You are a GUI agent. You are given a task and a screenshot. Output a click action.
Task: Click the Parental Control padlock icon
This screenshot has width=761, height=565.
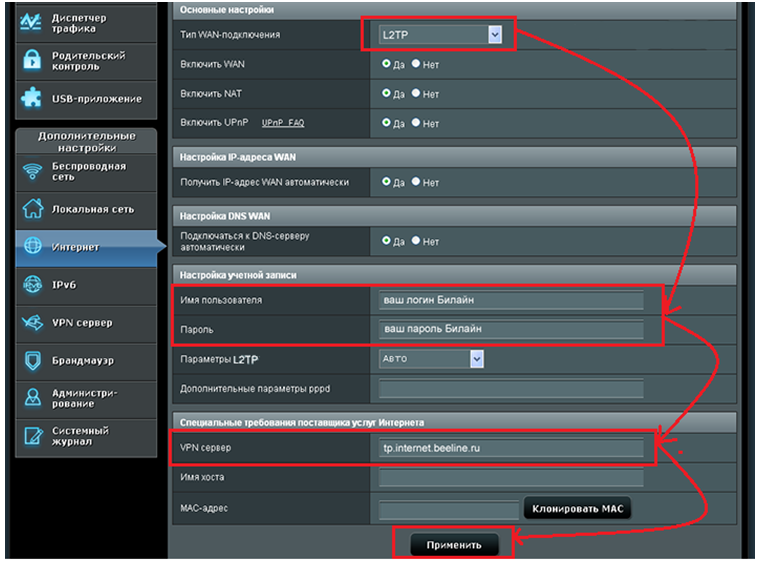pyautogui.click(x=32, y=61)
